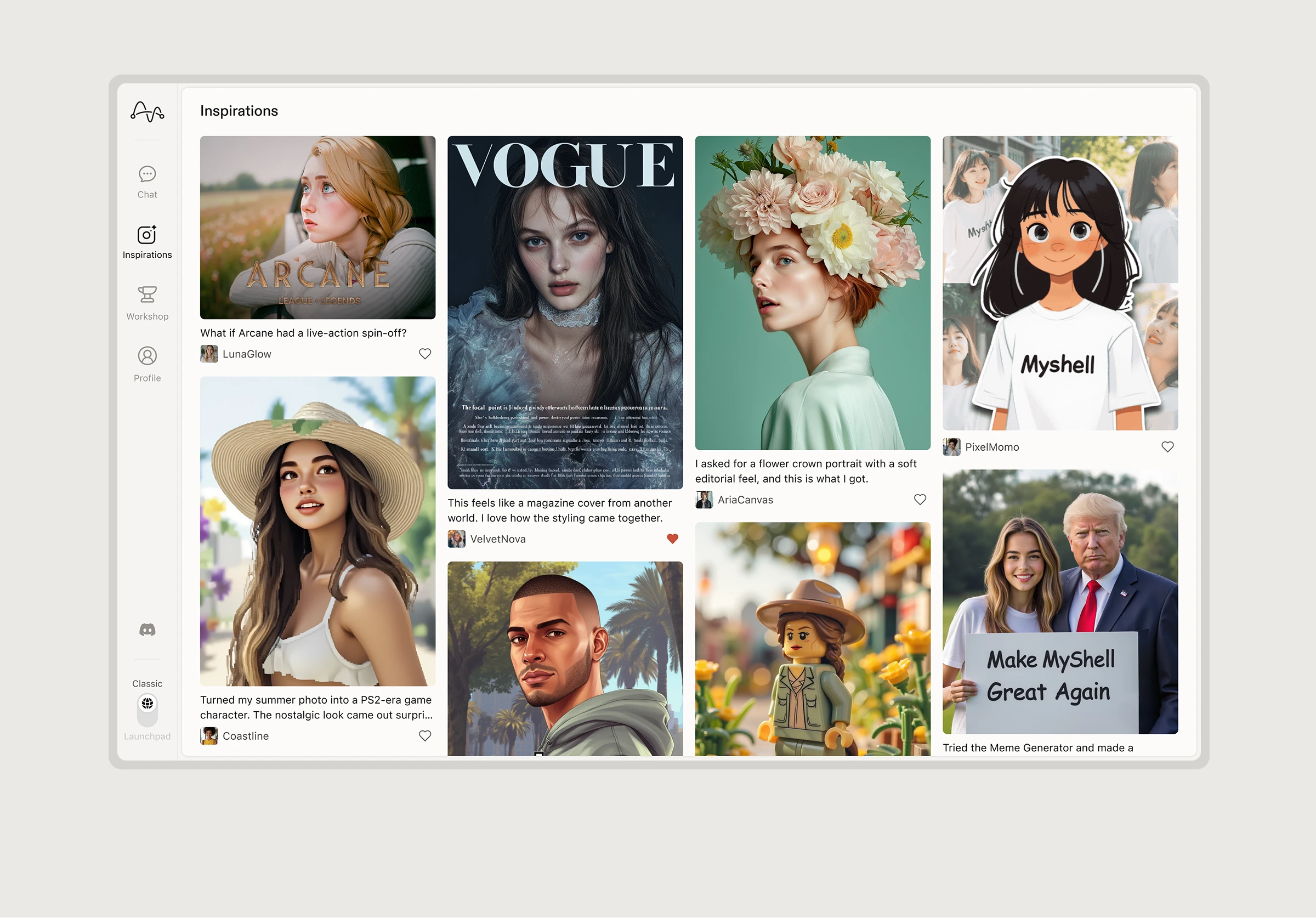The image size is (1316, 918).
Task: Click the 'I asked for a flower crown portrait' caption
Action: click(x=806, y=471)
